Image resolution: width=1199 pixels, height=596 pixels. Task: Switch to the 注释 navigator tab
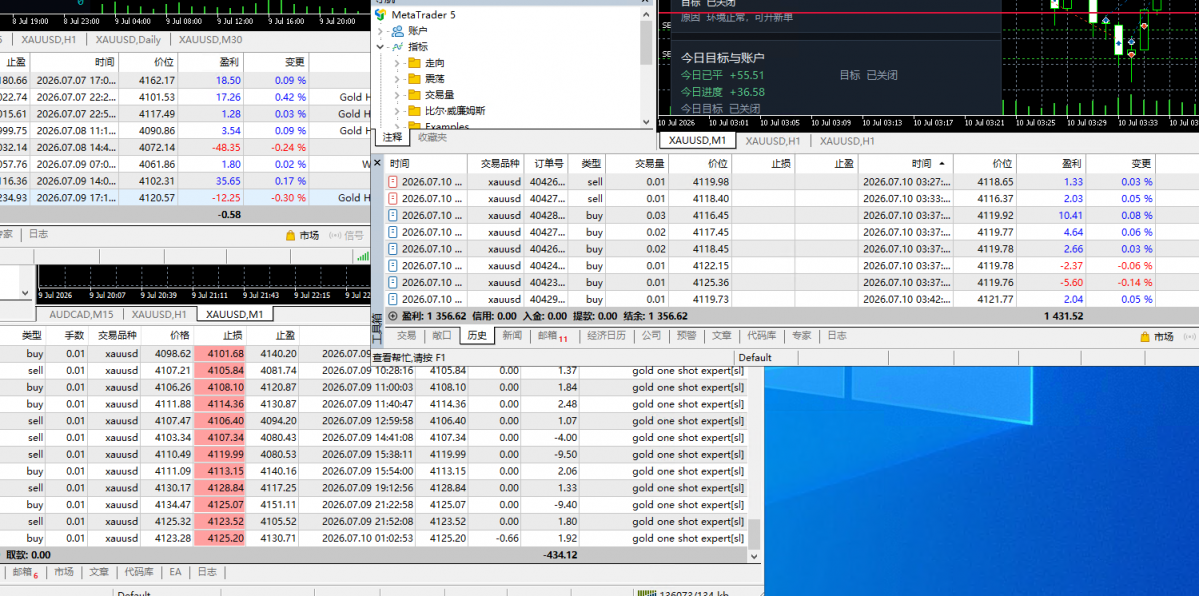click(x=392, y=138)
